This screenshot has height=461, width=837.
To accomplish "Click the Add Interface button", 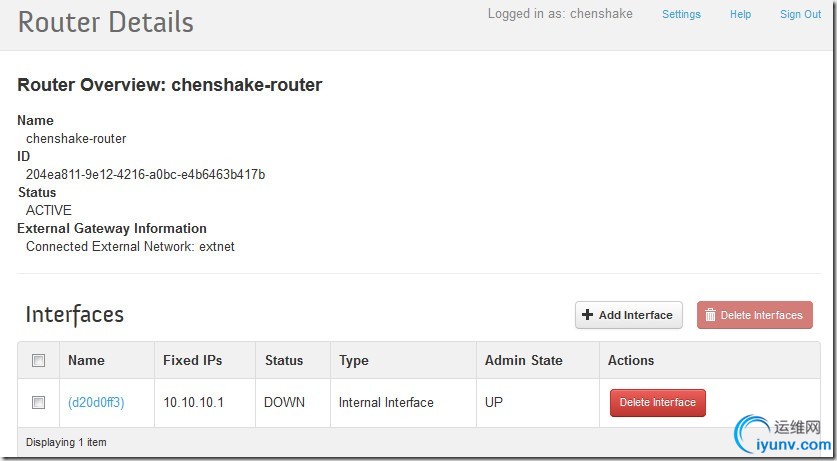I will click(628, 315).
